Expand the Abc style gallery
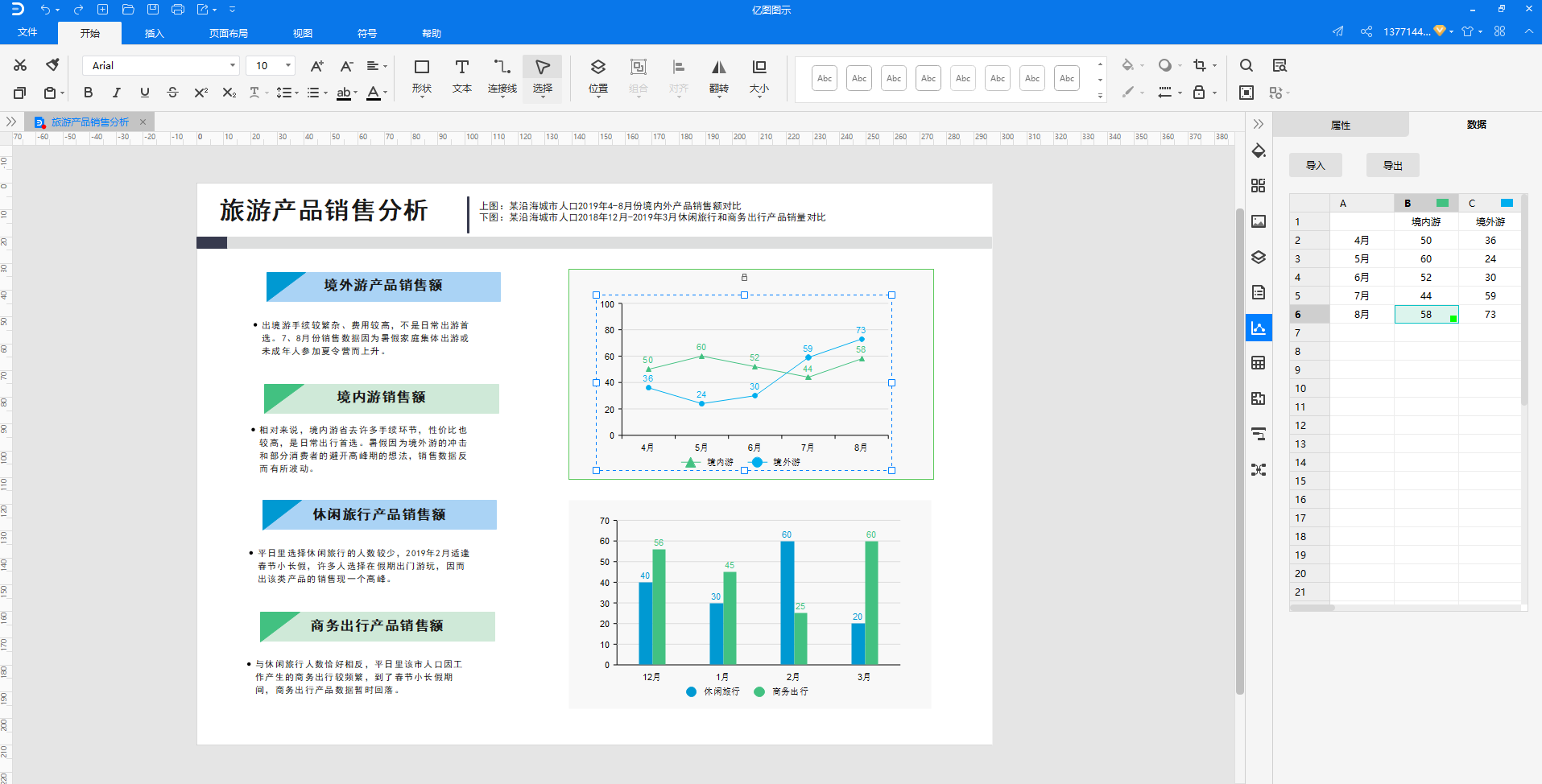 pyautogui.click(x=1100, y=96)
